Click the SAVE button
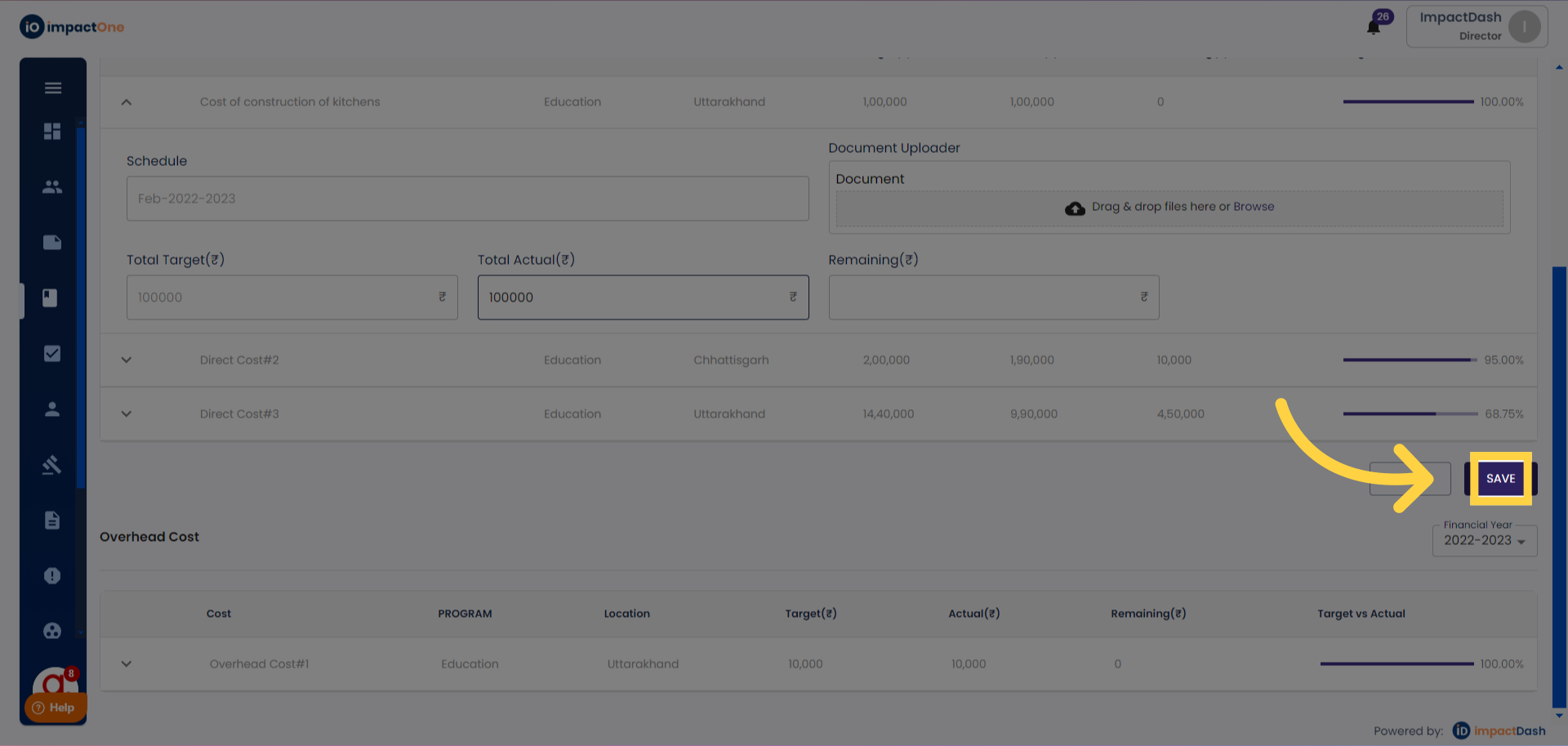This screenshot has width=1568, height=746. [1500, 479]
